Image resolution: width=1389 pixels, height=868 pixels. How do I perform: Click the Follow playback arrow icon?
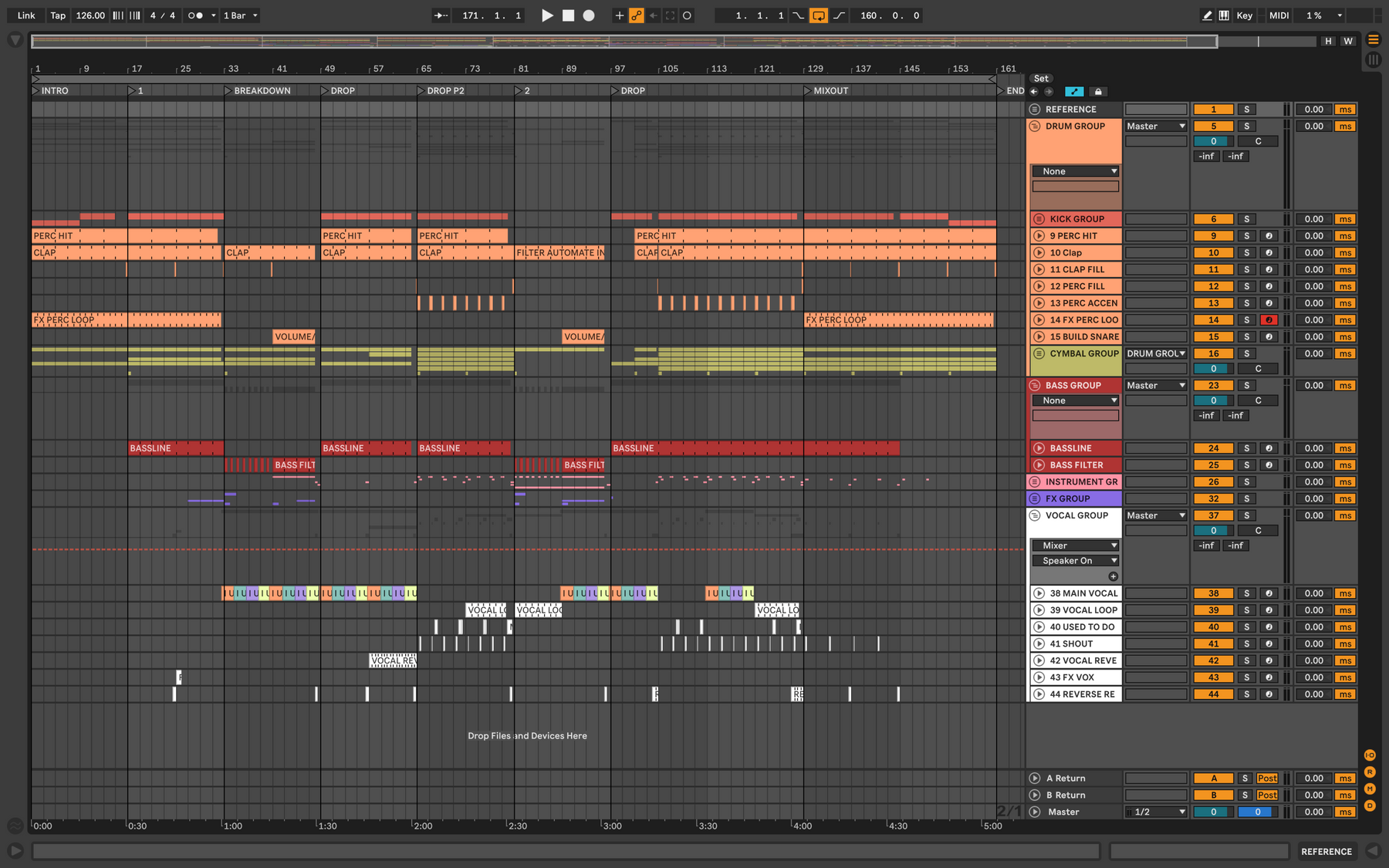point(441,15)
